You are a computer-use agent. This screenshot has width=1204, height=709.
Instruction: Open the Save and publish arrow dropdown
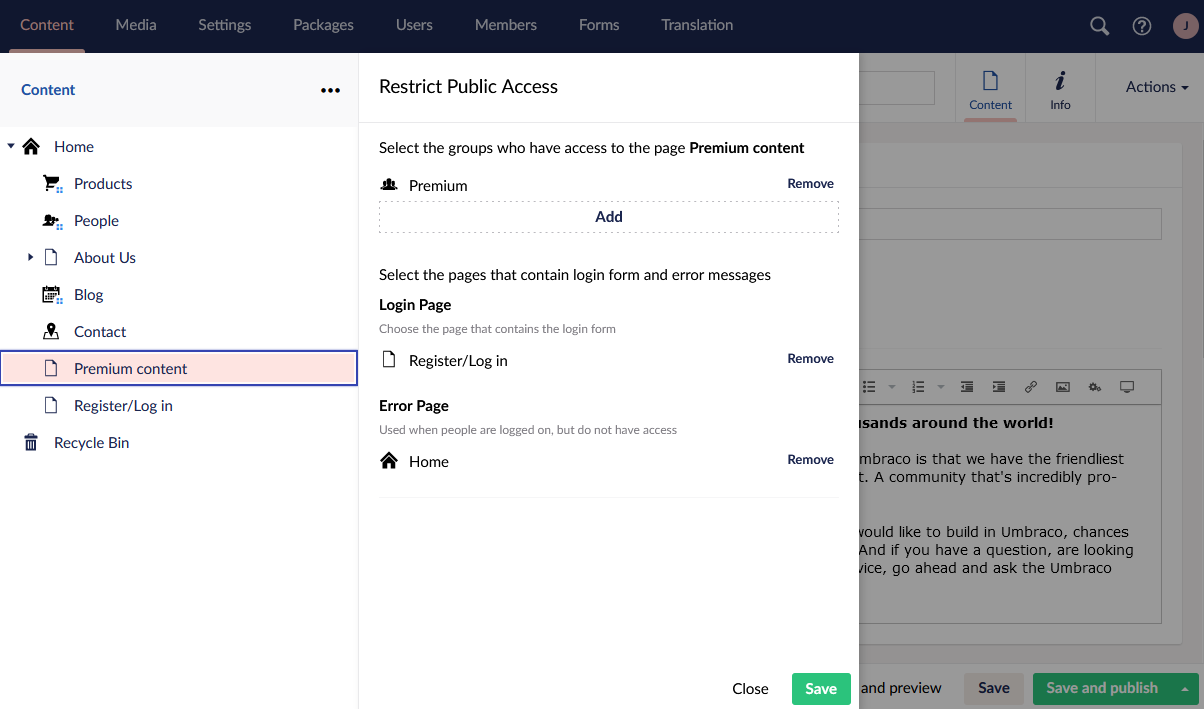pos(1185,688)
